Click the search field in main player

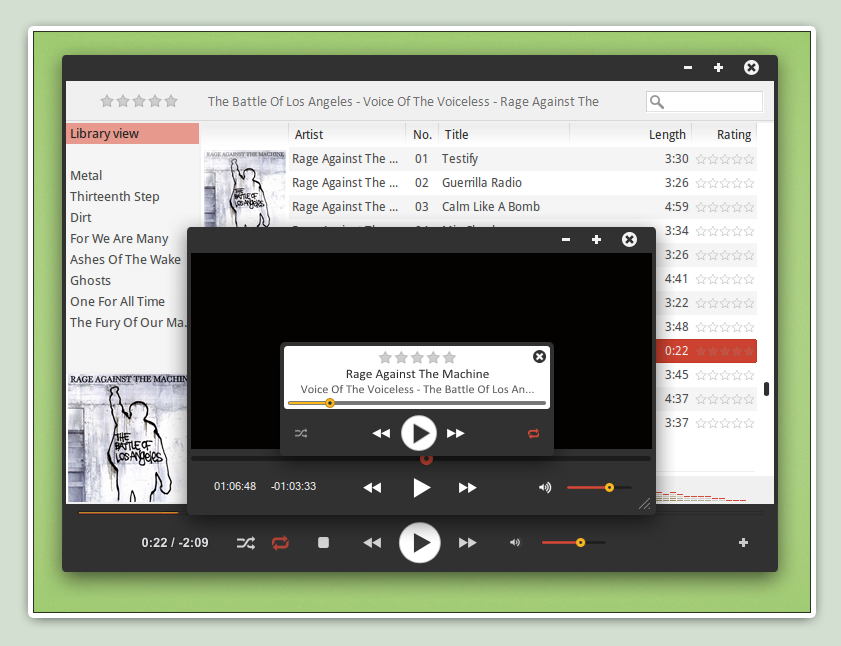[x=704, y=101]
